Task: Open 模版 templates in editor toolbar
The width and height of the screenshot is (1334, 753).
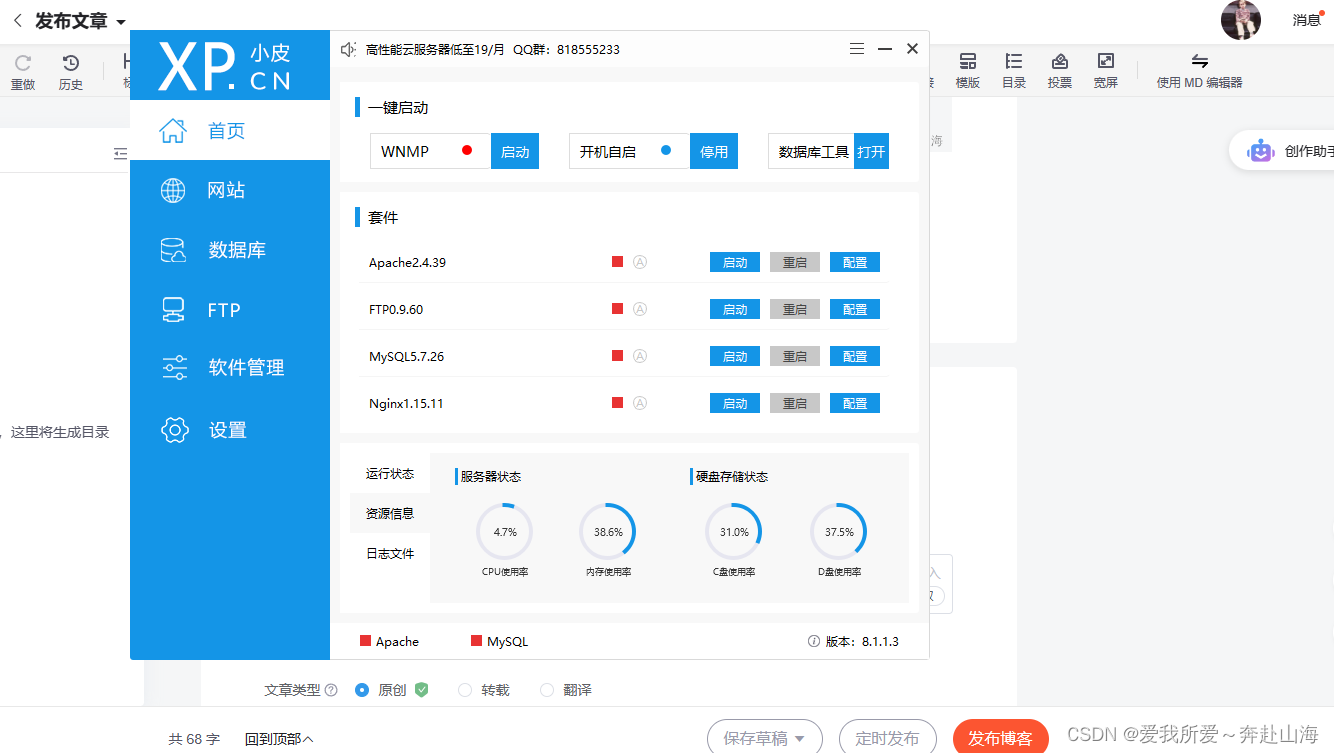Action: pos(968,71)
